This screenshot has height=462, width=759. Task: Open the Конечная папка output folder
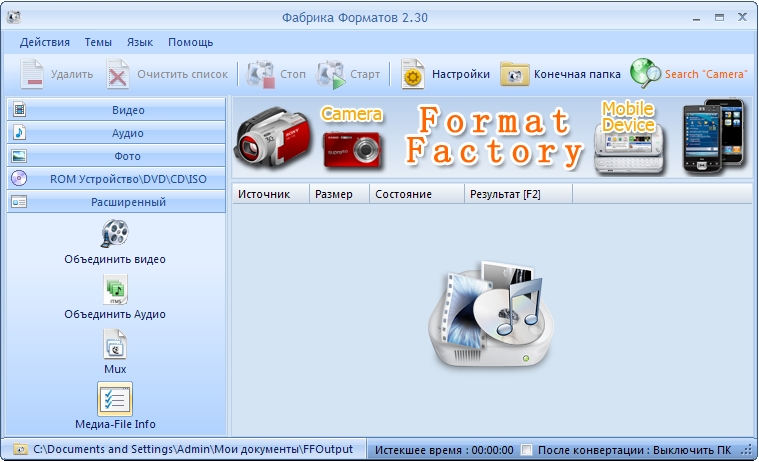point(515,74)
